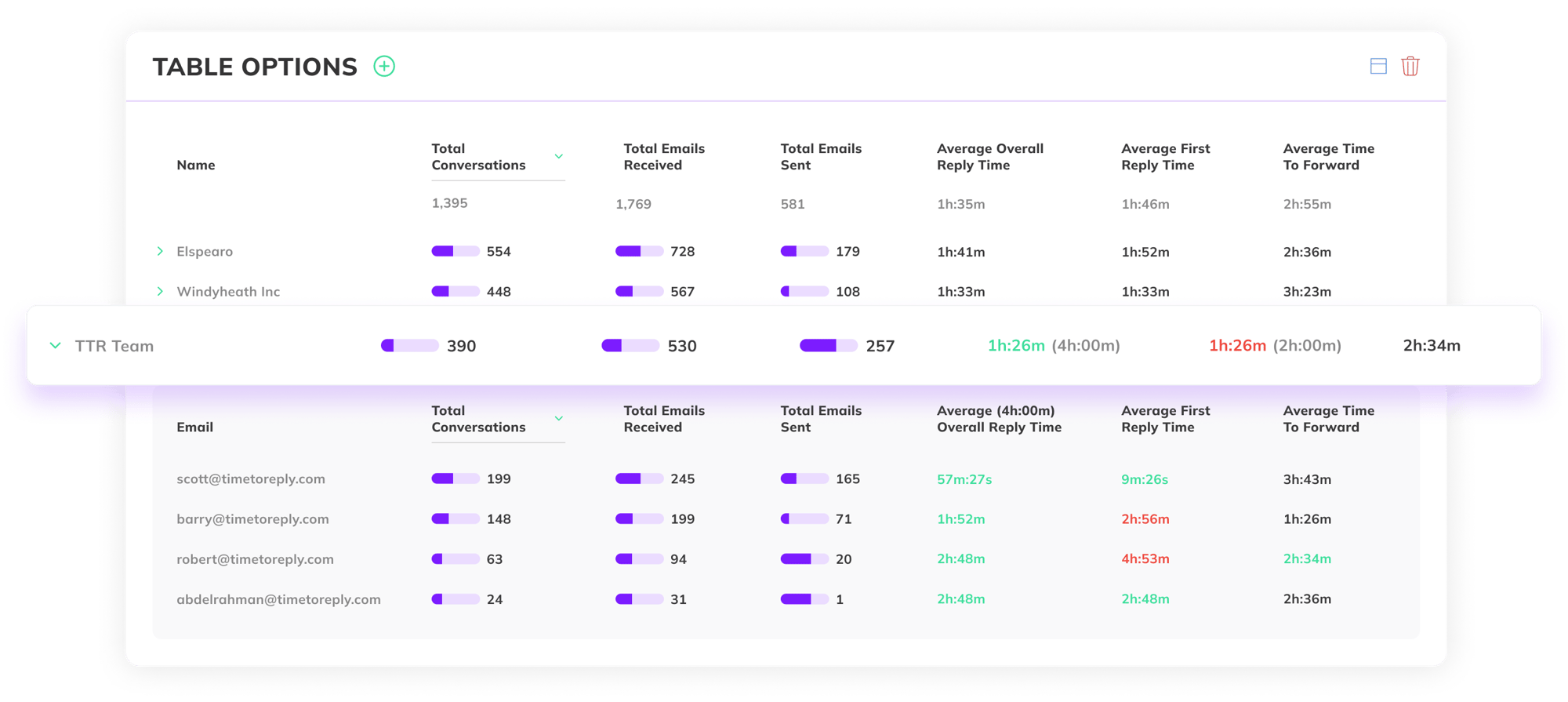Image resolution: width=1568 pixels, height=702 pixels.
Task: Click the top Average First Reply Time header
Action: (x=1166, y=157)
